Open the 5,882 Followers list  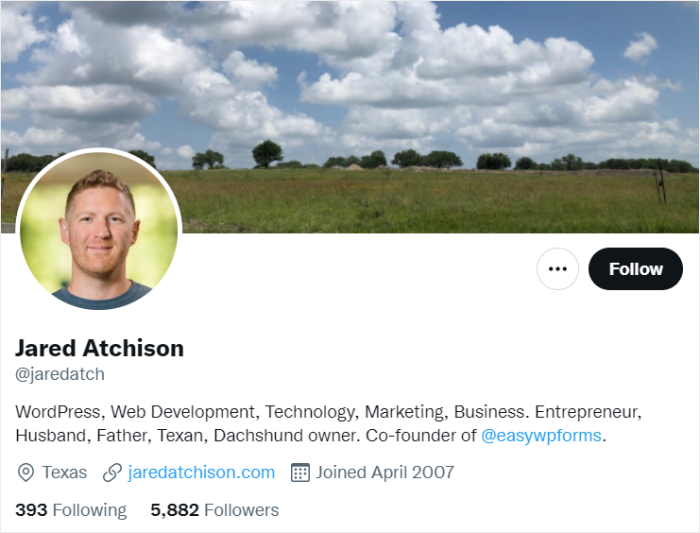(x=215, y=510)
